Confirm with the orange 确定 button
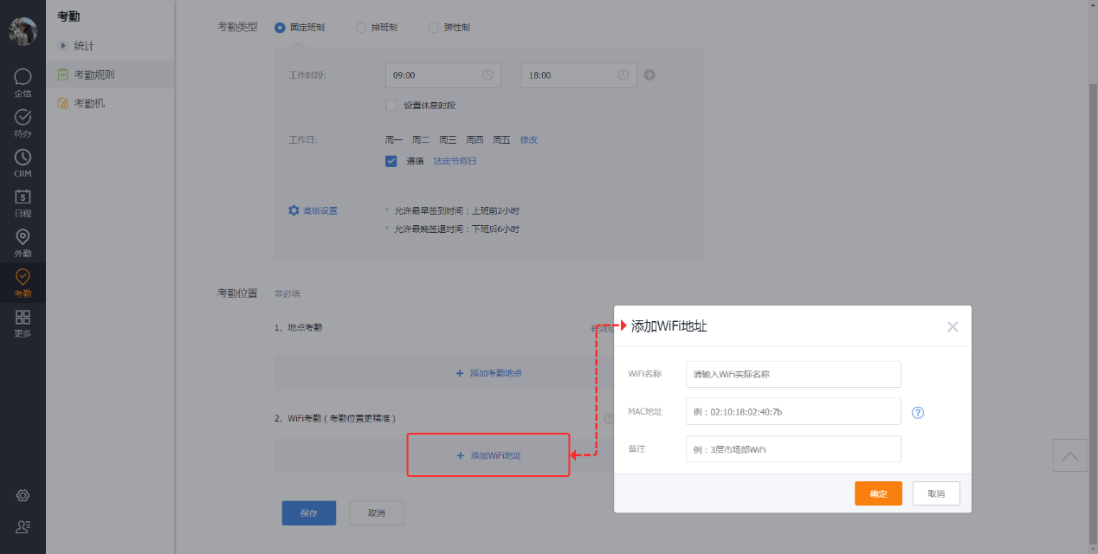Viewport: 1098px width, 554px height. (878, 493)
